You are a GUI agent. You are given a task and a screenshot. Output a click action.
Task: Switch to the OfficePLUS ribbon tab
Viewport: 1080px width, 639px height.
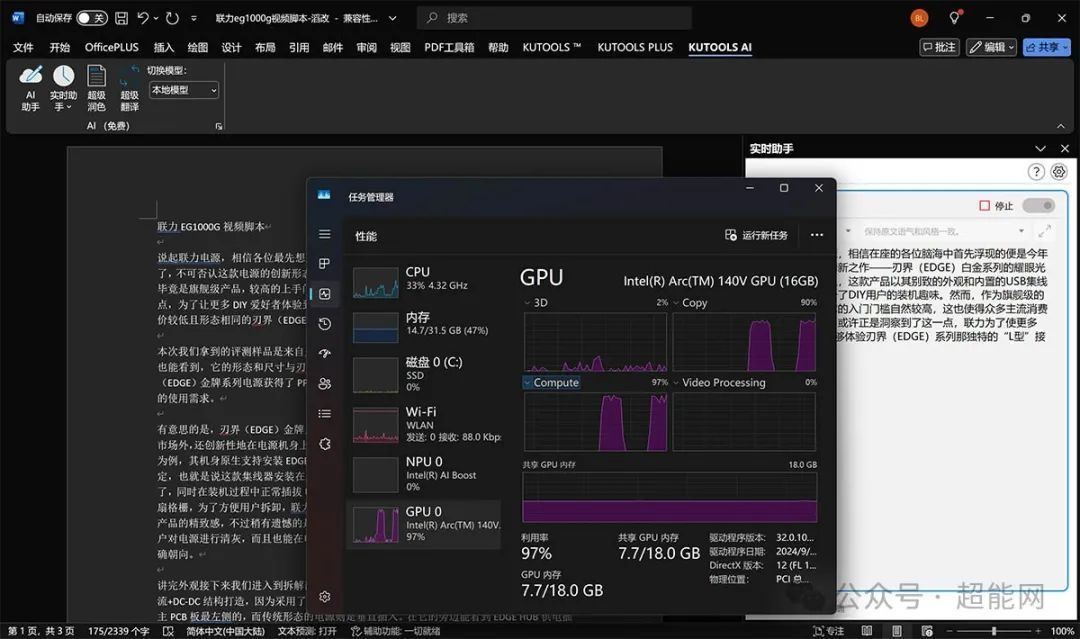tap(112, 47)
